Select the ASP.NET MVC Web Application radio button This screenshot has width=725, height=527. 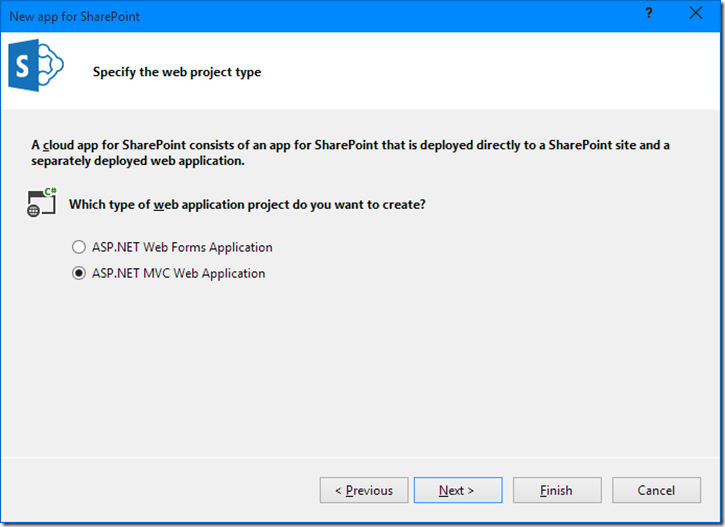click(79, 273)
